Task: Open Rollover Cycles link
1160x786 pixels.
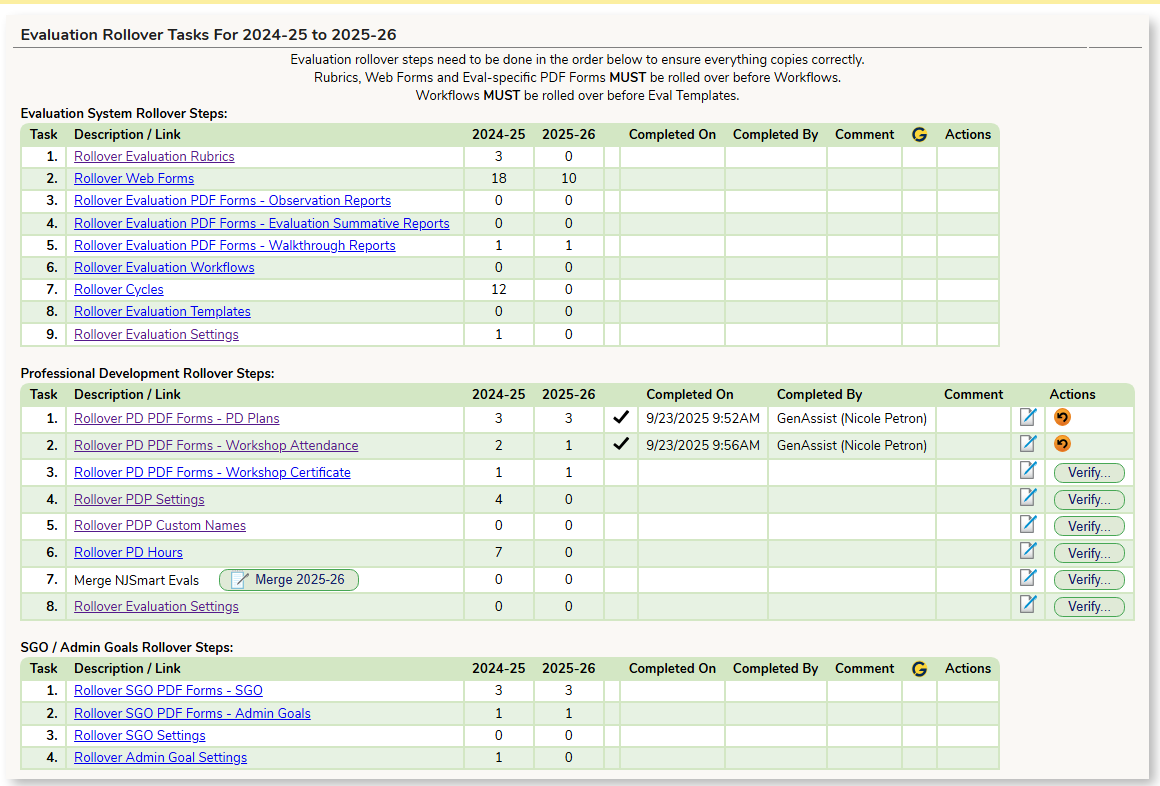Action: (118, 289)
